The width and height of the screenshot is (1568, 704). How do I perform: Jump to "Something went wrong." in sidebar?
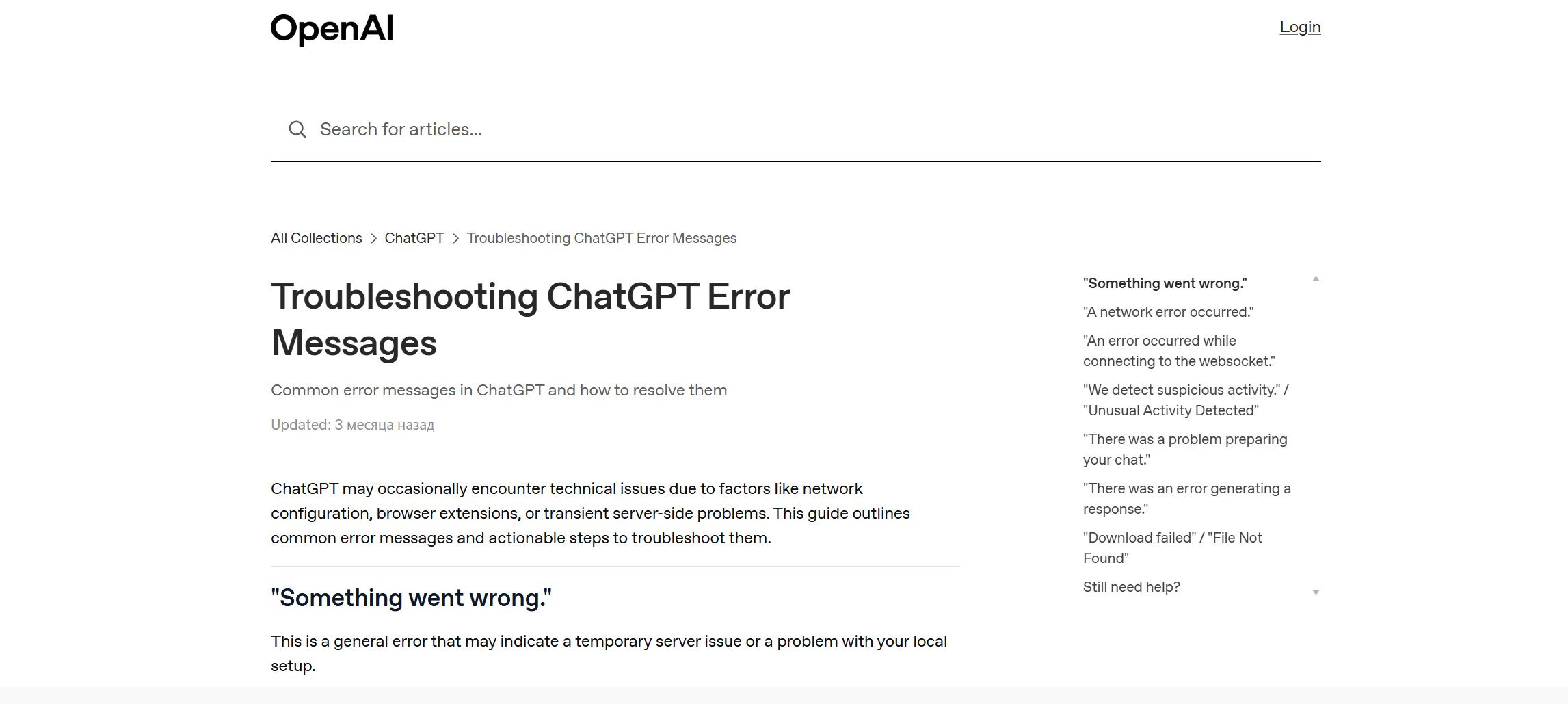(1165, 283)
